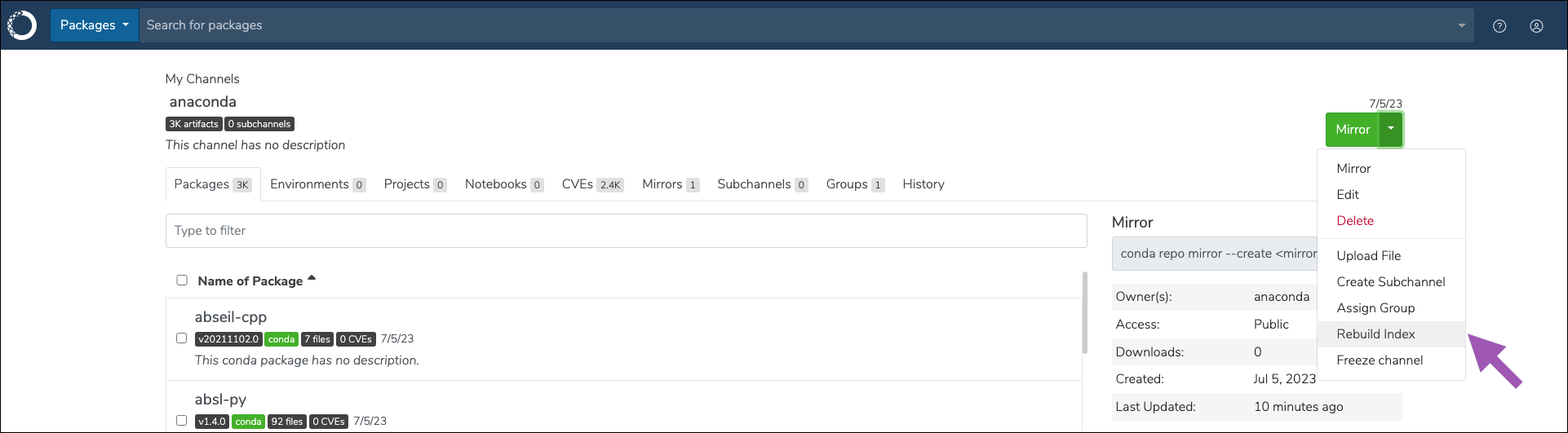Screen dimensions: 1568x433
Task: Click the v20211102.0 version badge
Action: coord(228,339)
